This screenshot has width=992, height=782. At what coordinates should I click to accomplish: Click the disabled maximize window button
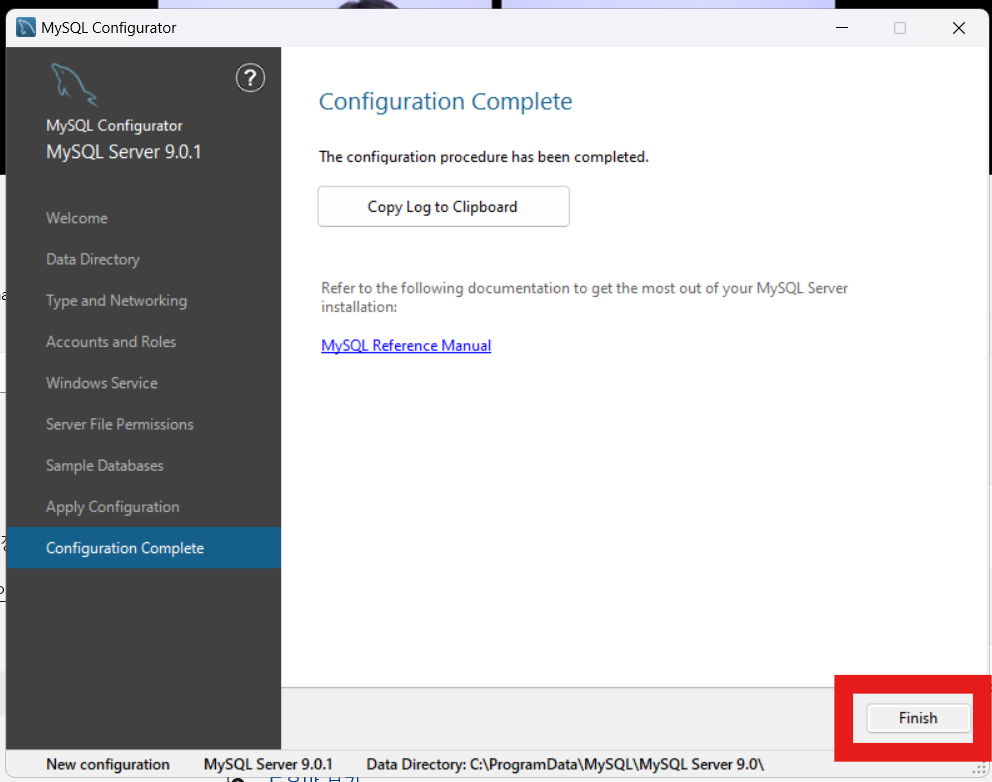pyautogui.click(x=900, y=28)
